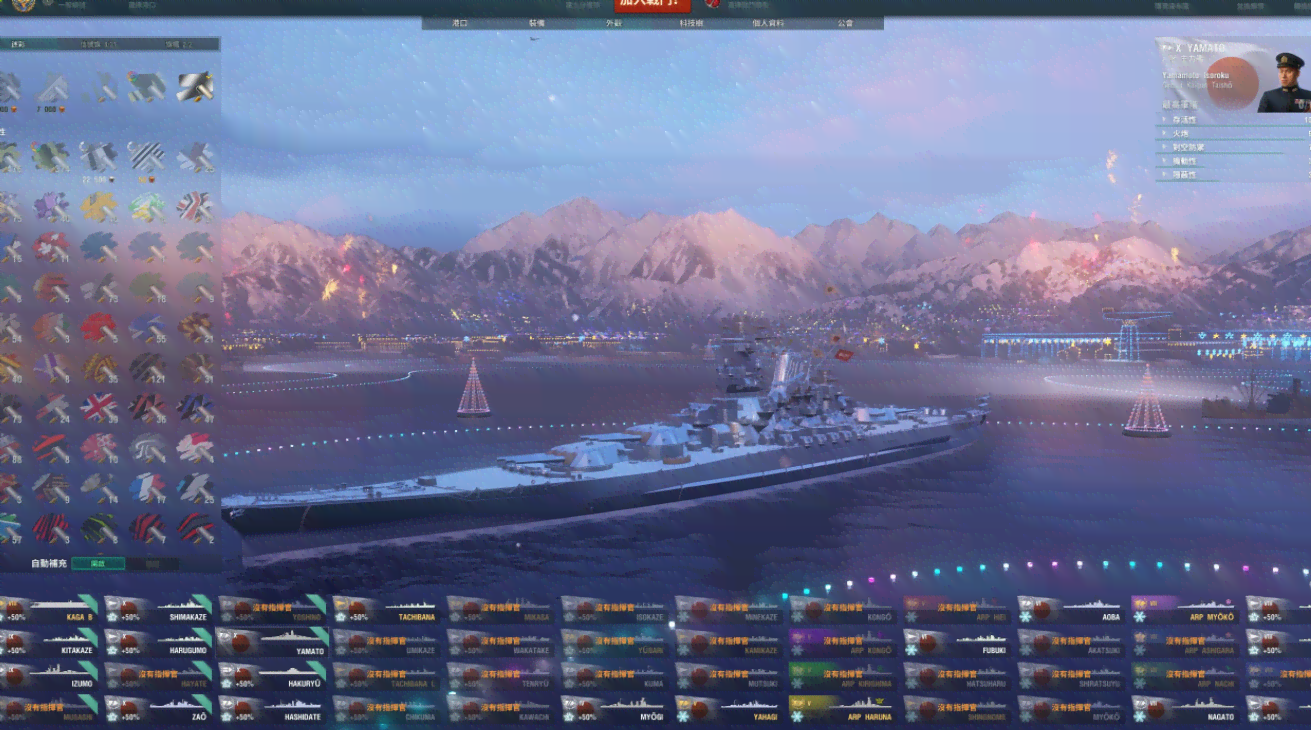Select the camouflage priced 7 000
This screenshot has height=730, width=1311.
click(50, 90)
